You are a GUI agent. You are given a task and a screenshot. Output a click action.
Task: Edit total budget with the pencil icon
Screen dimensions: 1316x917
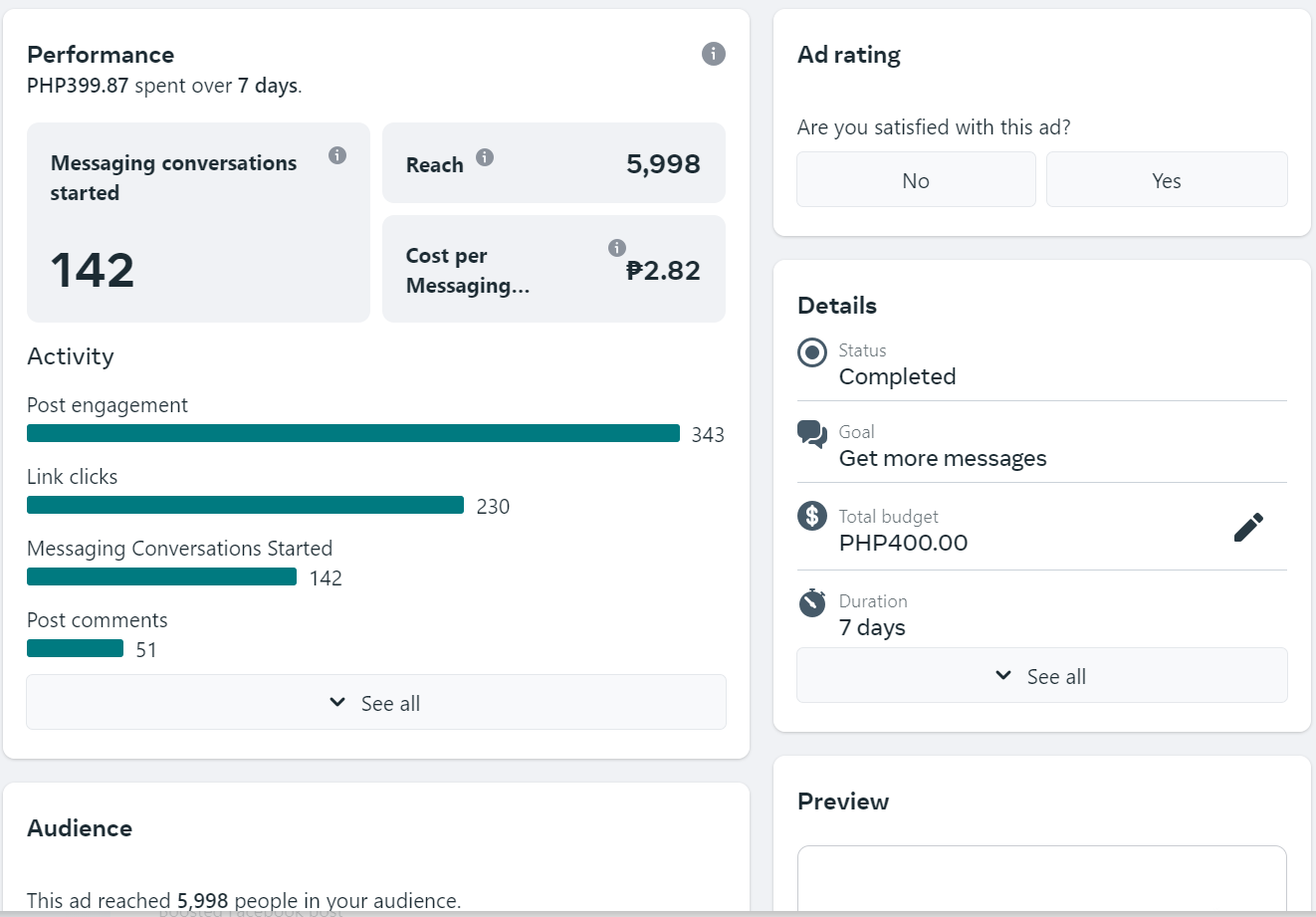1248,527
